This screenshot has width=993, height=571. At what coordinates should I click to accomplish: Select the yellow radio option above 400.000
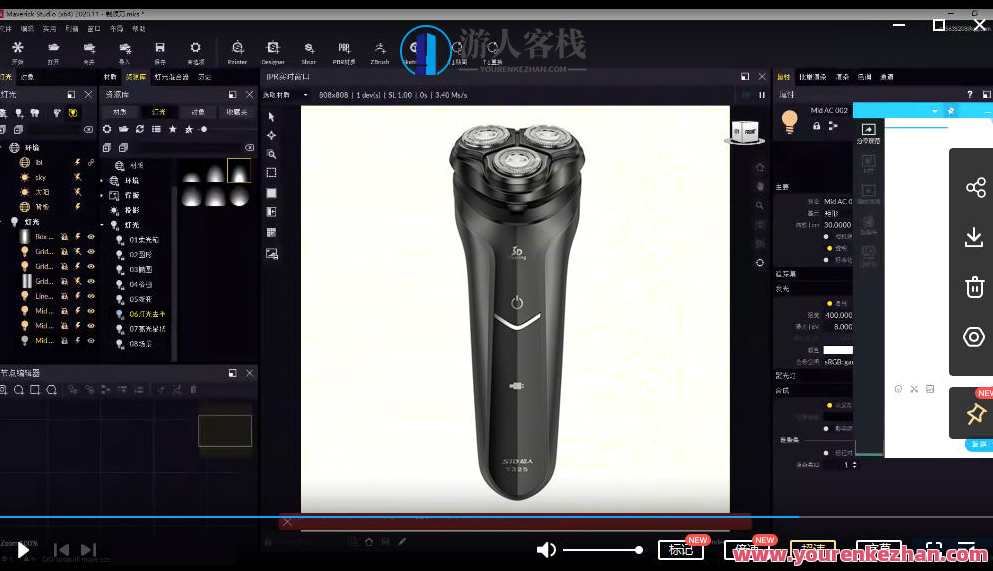(x=830, y=304)
